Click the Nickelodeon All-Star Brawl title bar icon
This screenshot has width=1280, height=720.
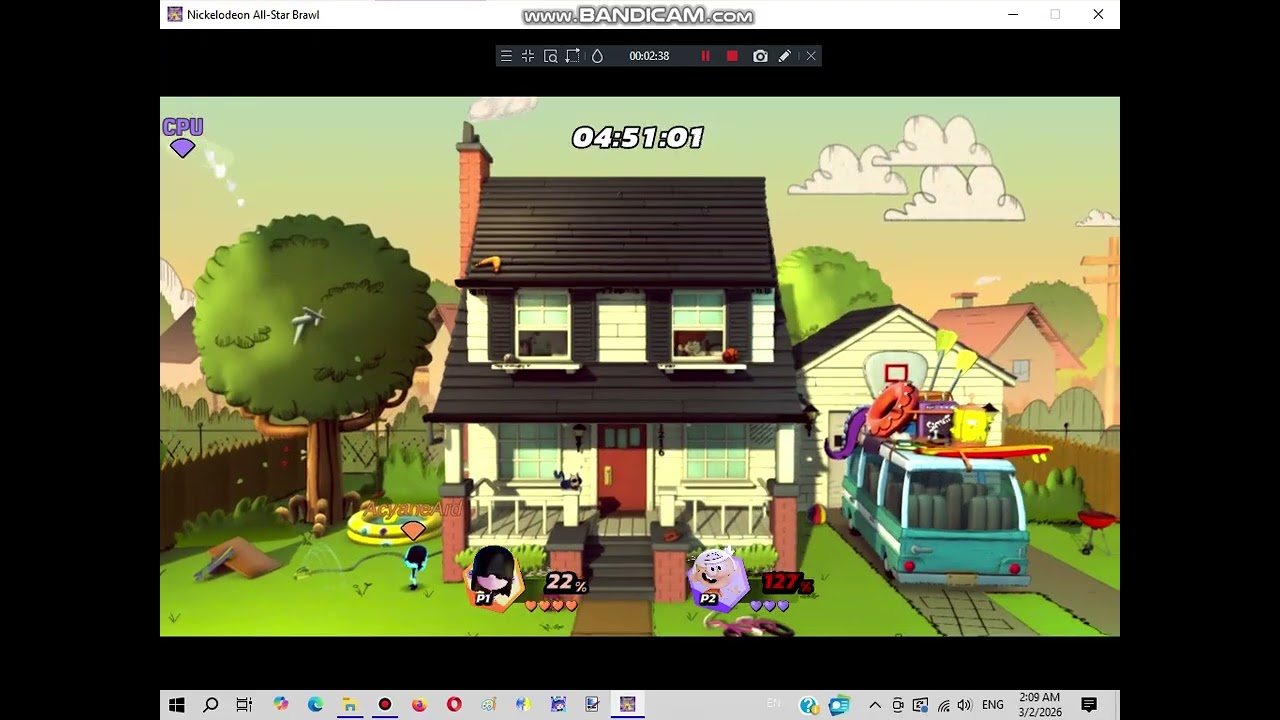175,14
